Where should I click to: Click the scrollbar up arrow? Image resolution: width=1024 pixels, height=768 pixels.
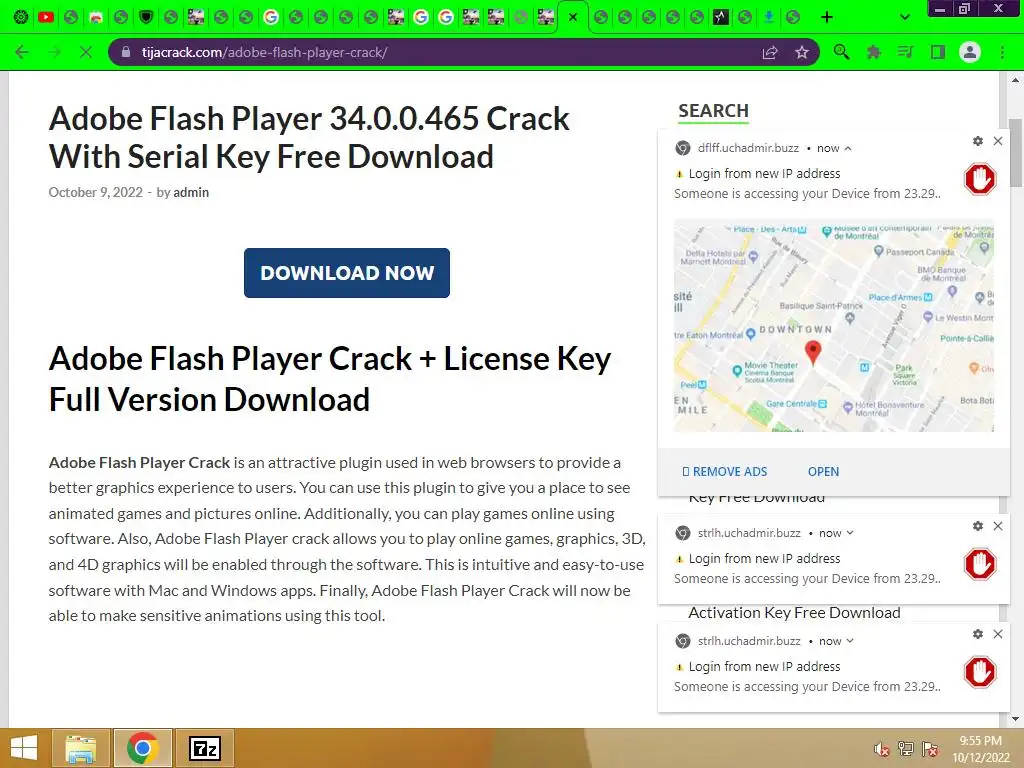click(1015, 80)
